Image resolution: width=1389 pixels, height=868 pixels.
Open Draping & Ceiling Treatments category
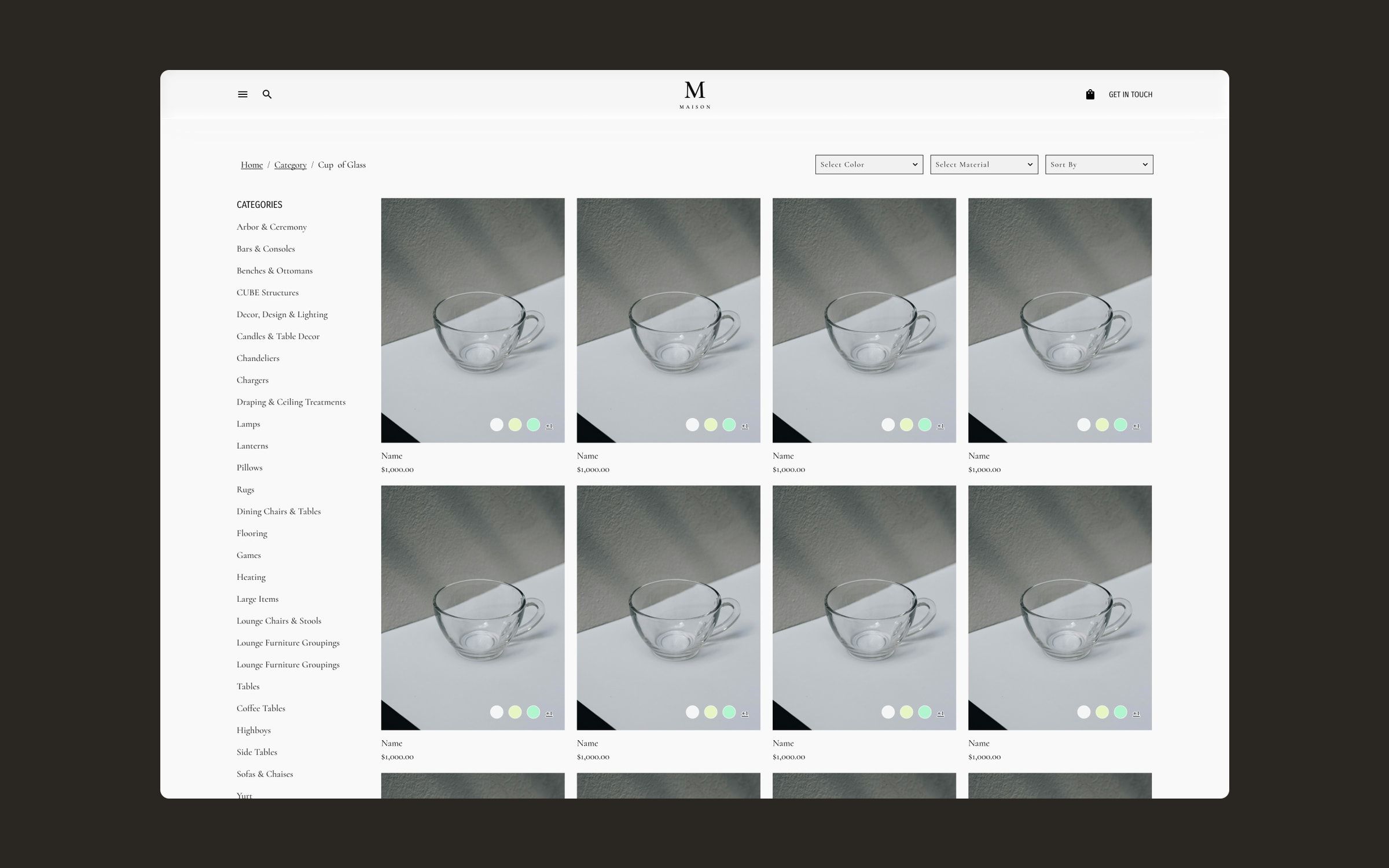[x=291, y=402]
